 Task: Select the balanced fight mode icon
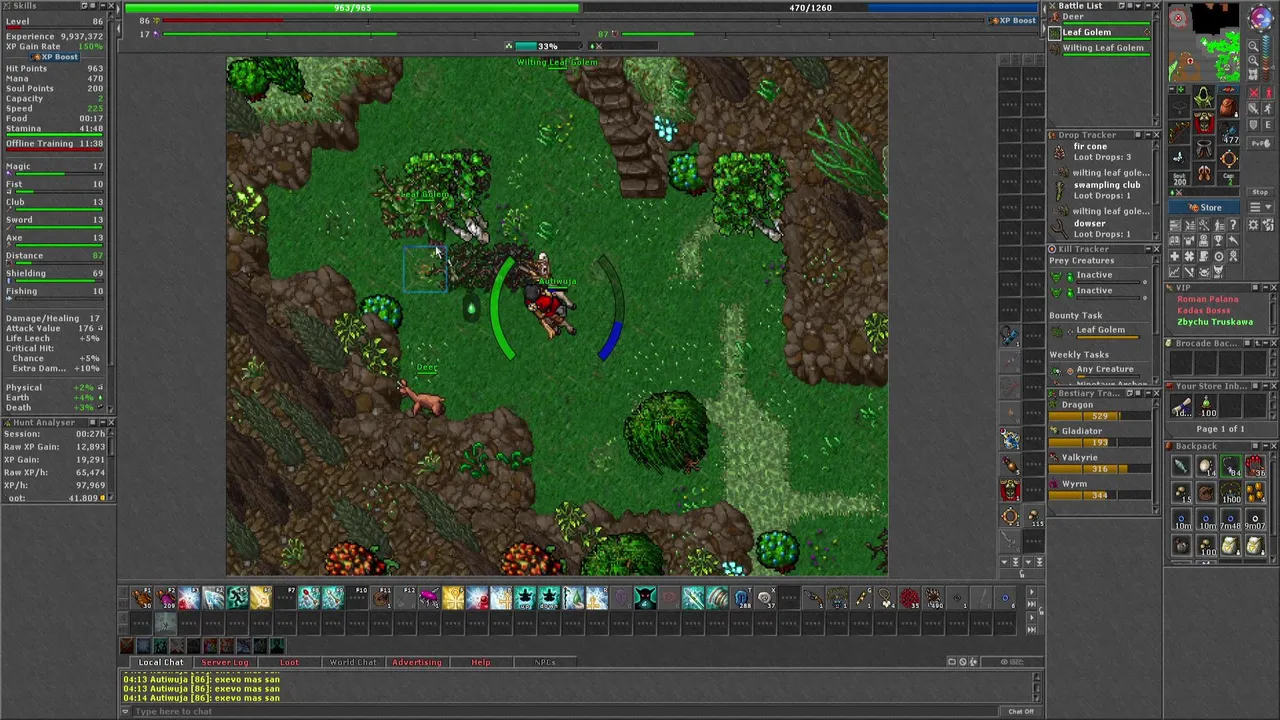(x=1254, y=108)
